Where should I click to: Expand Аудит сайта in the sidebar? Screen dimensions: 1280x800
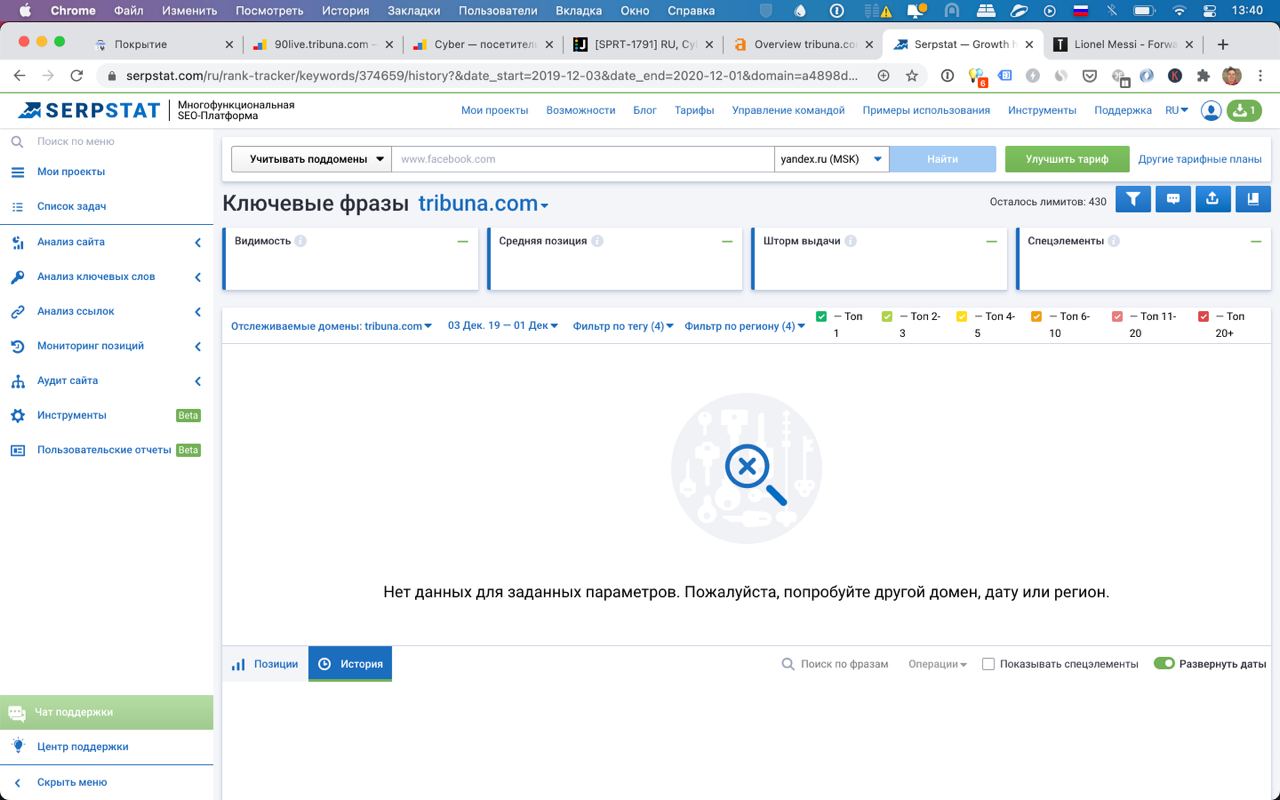(x=106, y=381)
